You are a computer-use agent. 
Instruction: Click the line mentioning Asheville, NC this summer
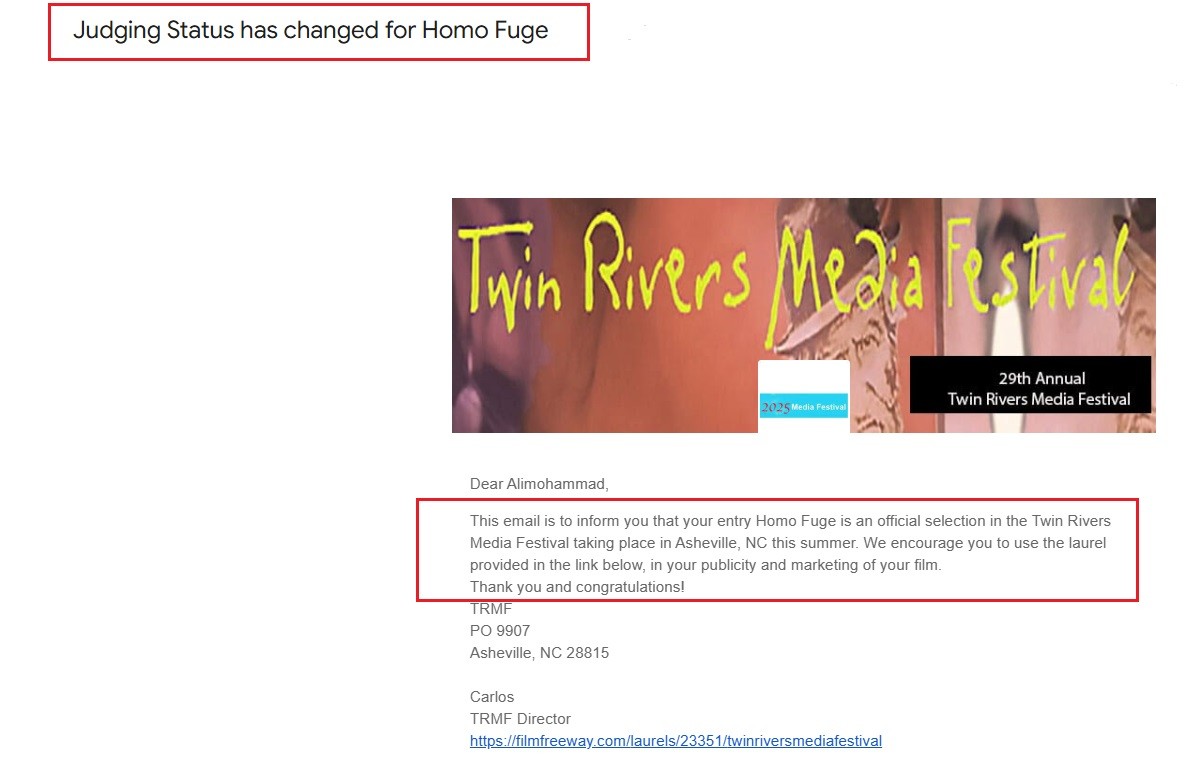(x=788, y=543)
